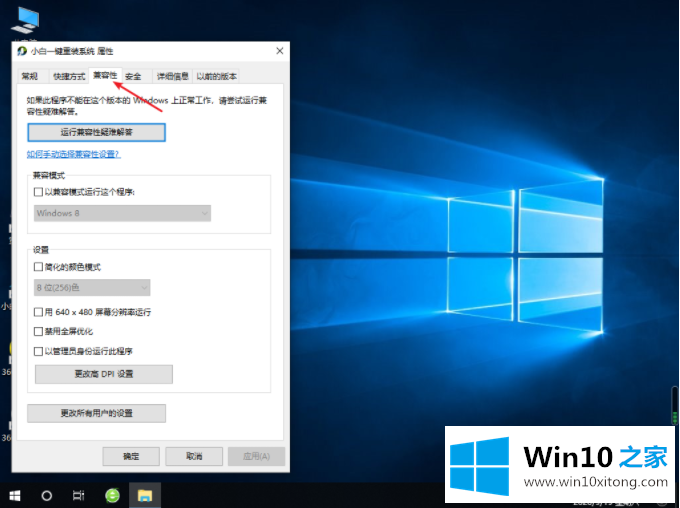This screenshot has width=680, height=508.
Task: Cancel the dialog with 取消 button
Action: pyautogui.click(x=194, y=456)
